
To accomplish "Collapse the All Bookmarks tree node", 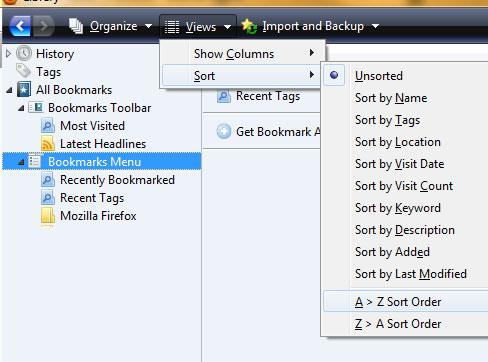I will (x=9, y=90).
